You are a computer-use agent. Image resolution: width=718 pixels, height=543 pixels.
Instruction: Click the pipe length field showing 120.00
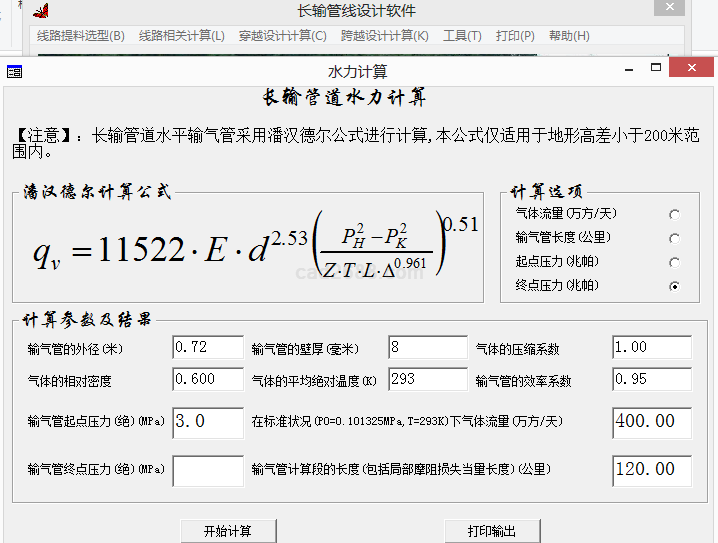[x=651, y=470]
